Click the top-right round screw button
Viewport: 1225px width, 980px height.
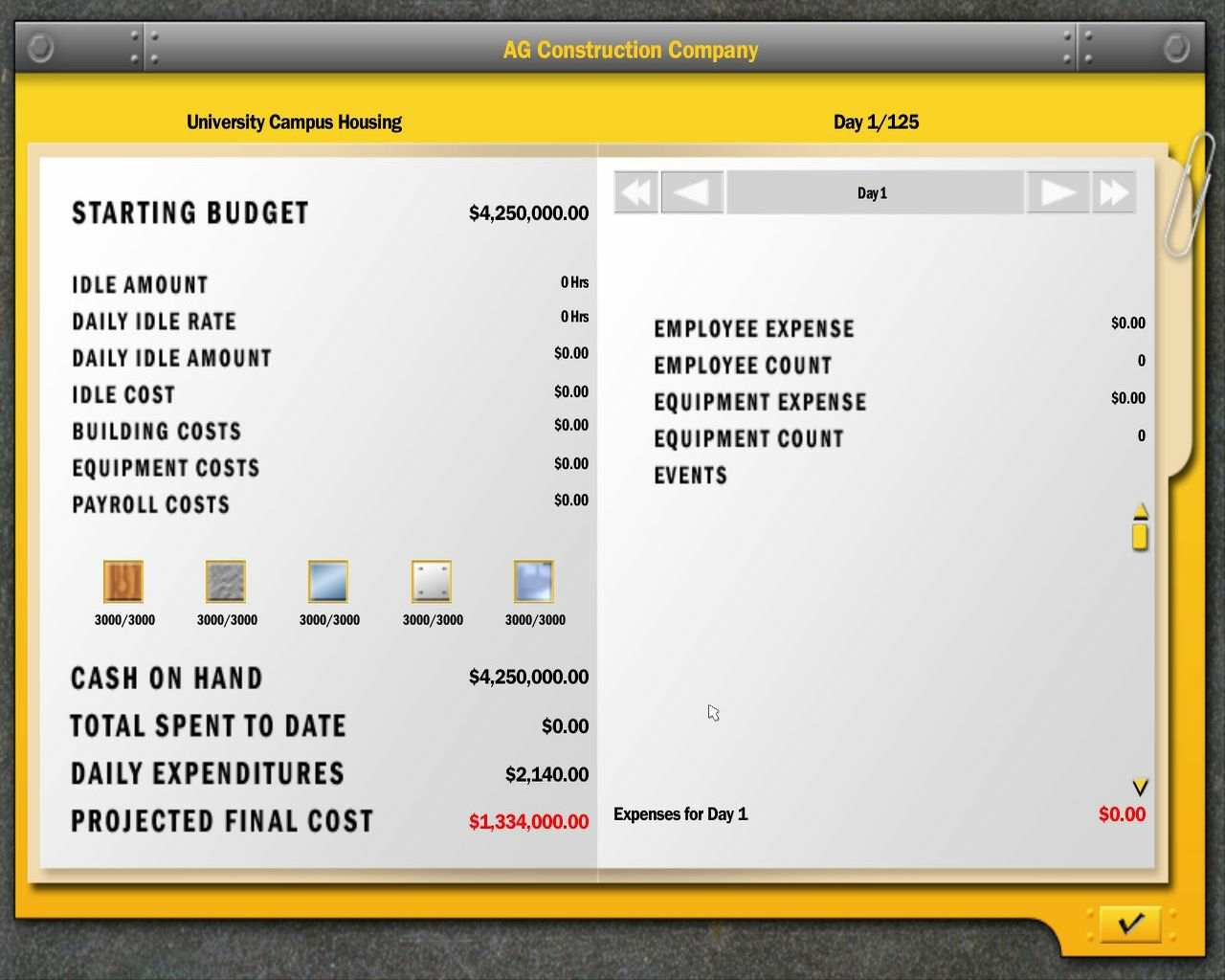1176,48
